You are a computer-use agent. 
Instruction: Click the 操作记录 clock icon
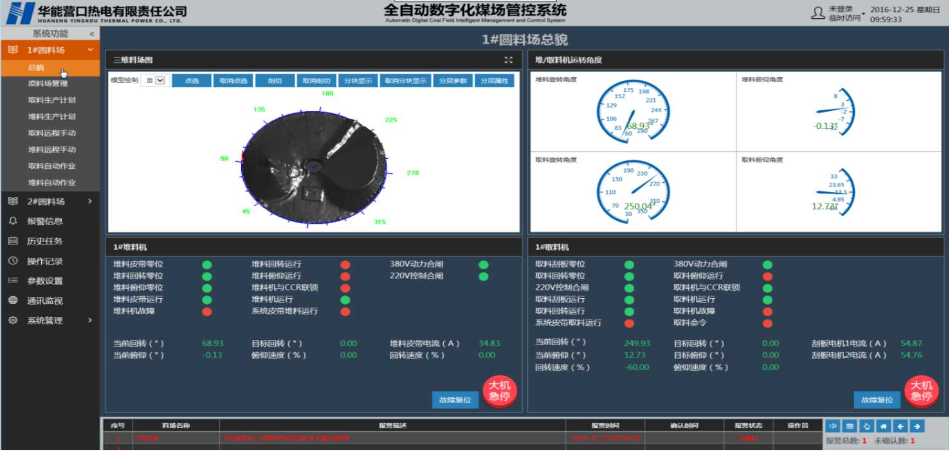pos(12,261)
